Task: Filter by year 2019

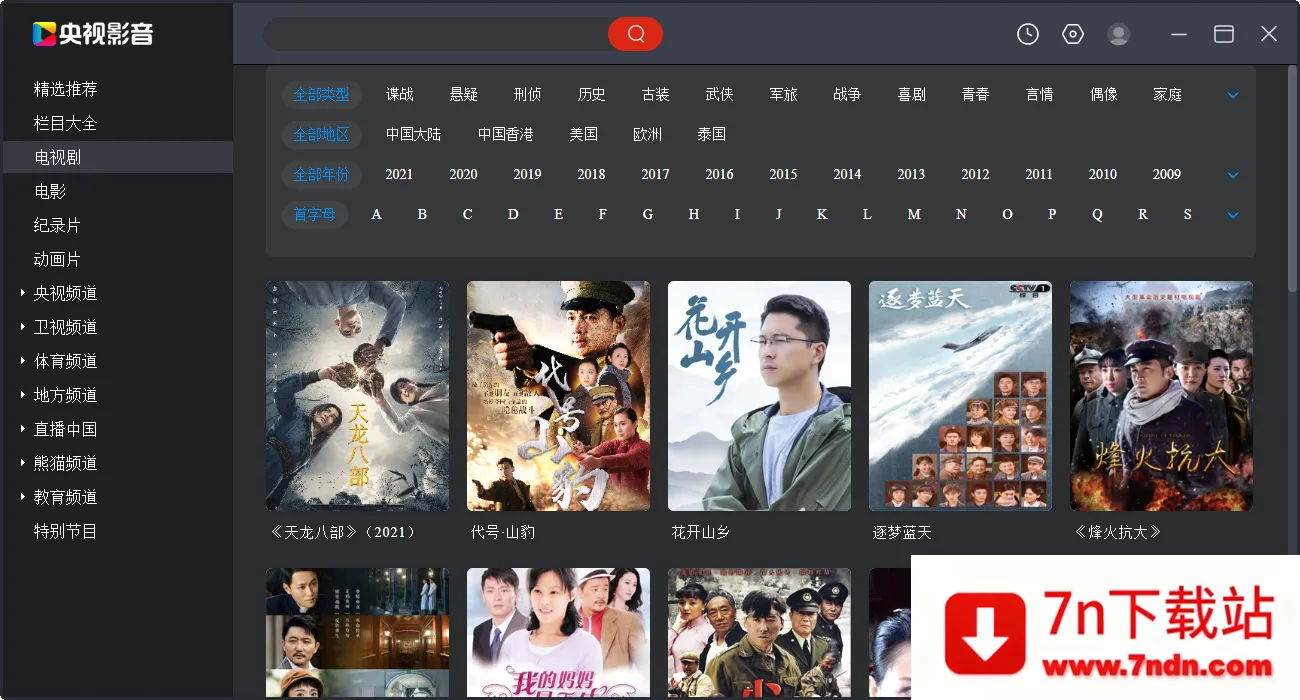Action: (527, 174)
